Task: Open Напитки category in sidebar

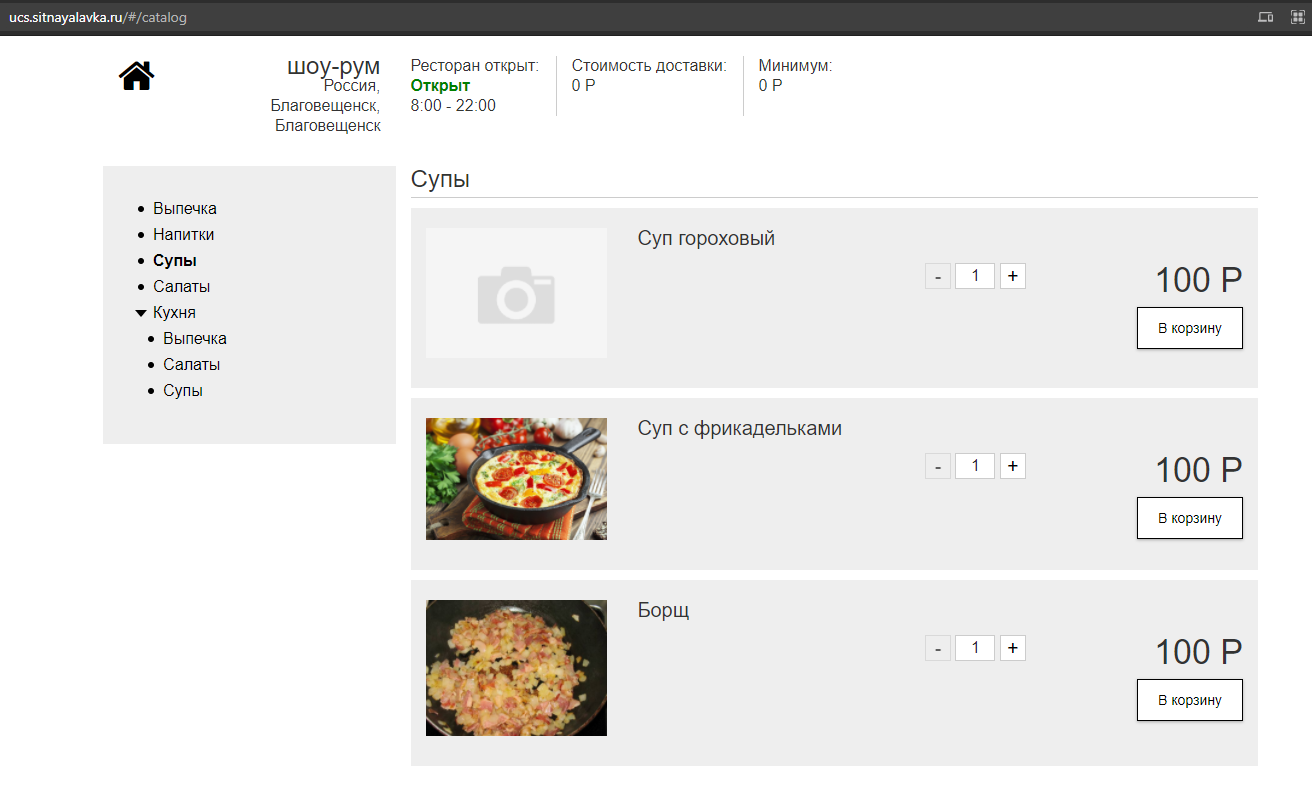Action: (x=183, y=235)
